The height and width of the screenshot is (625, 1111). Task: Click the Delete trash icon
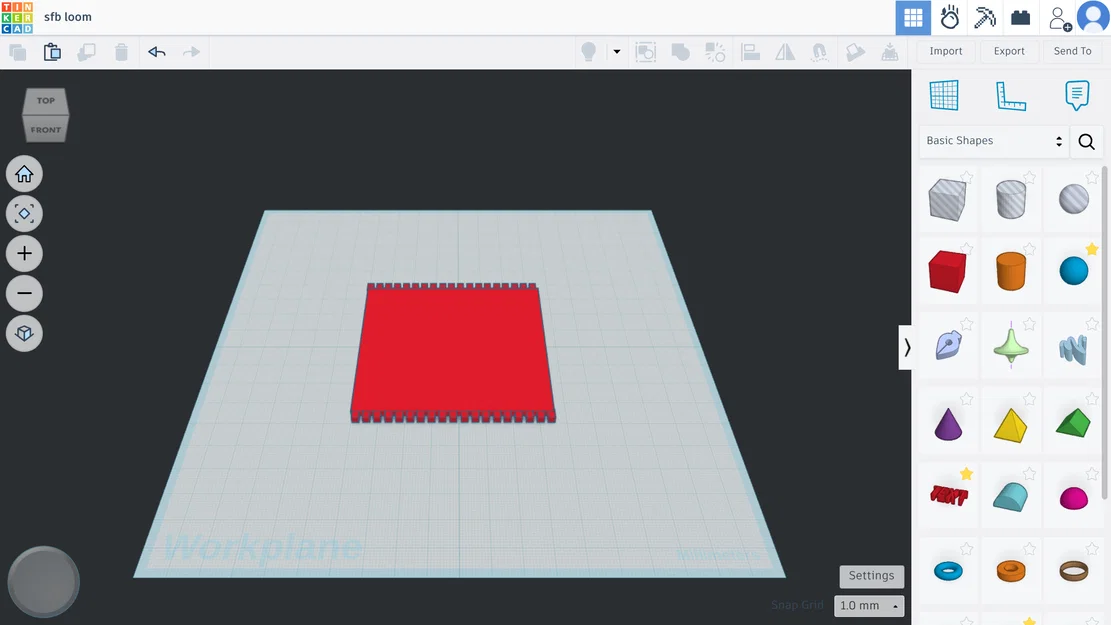click(x=121, y=52)
